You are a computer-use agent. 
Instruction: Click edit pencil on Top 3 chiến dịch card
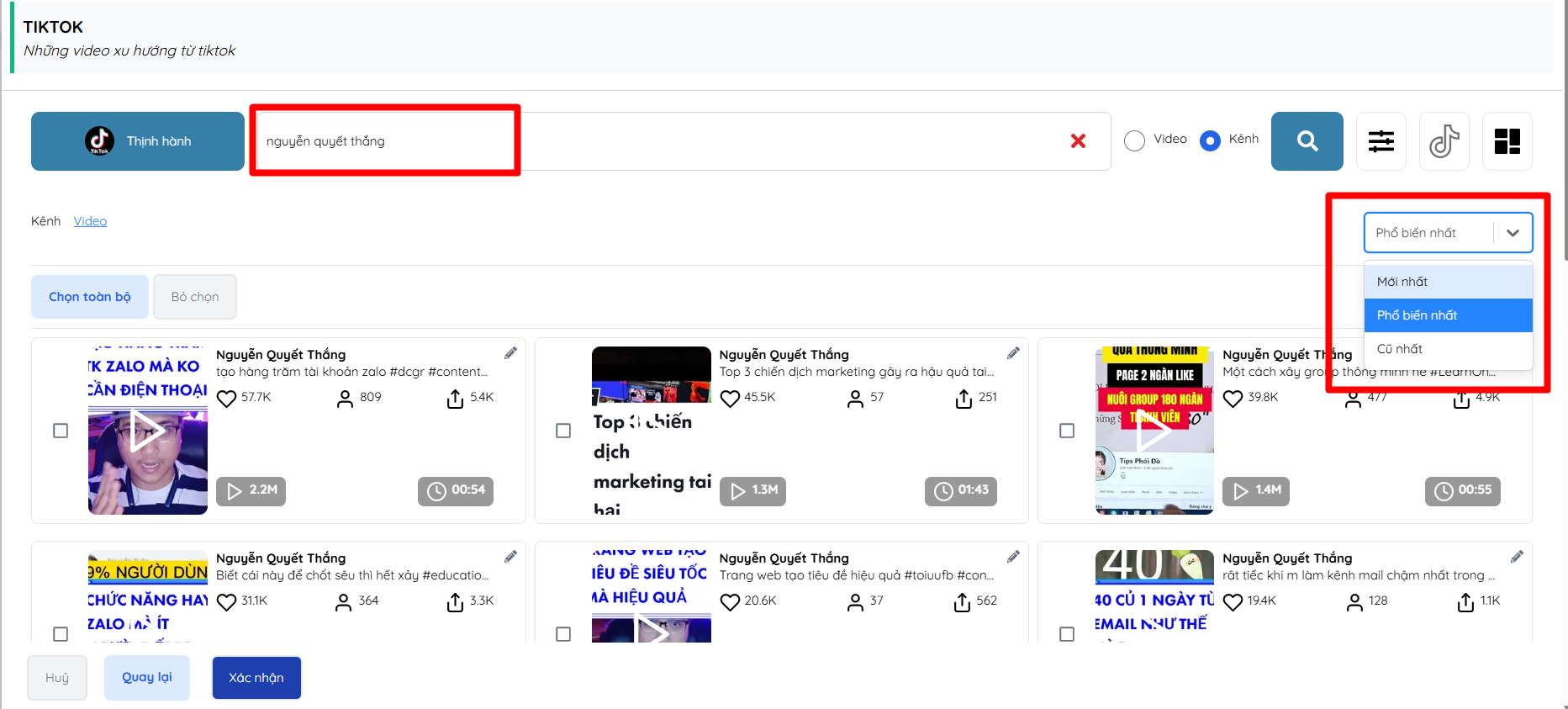tap(1013, 353)
